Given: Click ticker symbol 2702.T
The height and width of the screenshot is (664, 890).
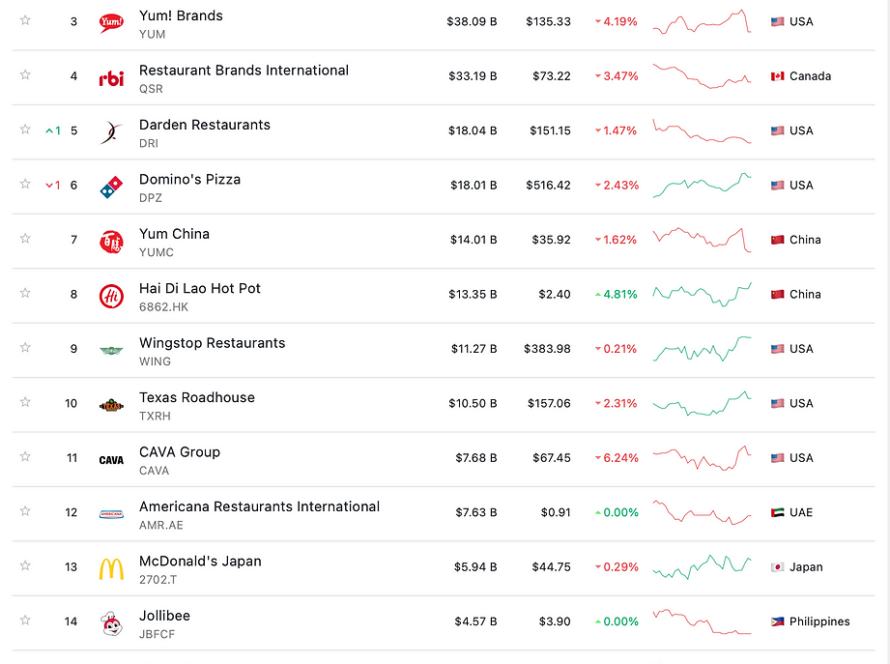Looking at the screenshot, I should (x=158, y=580).
